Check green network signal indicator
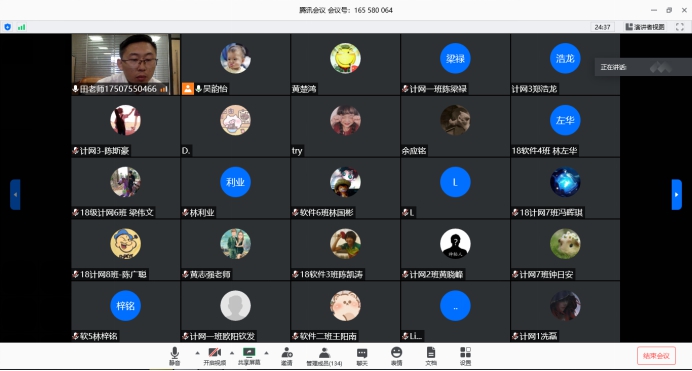Viewport: 692px width, 371px height. (x=21, y=27)
